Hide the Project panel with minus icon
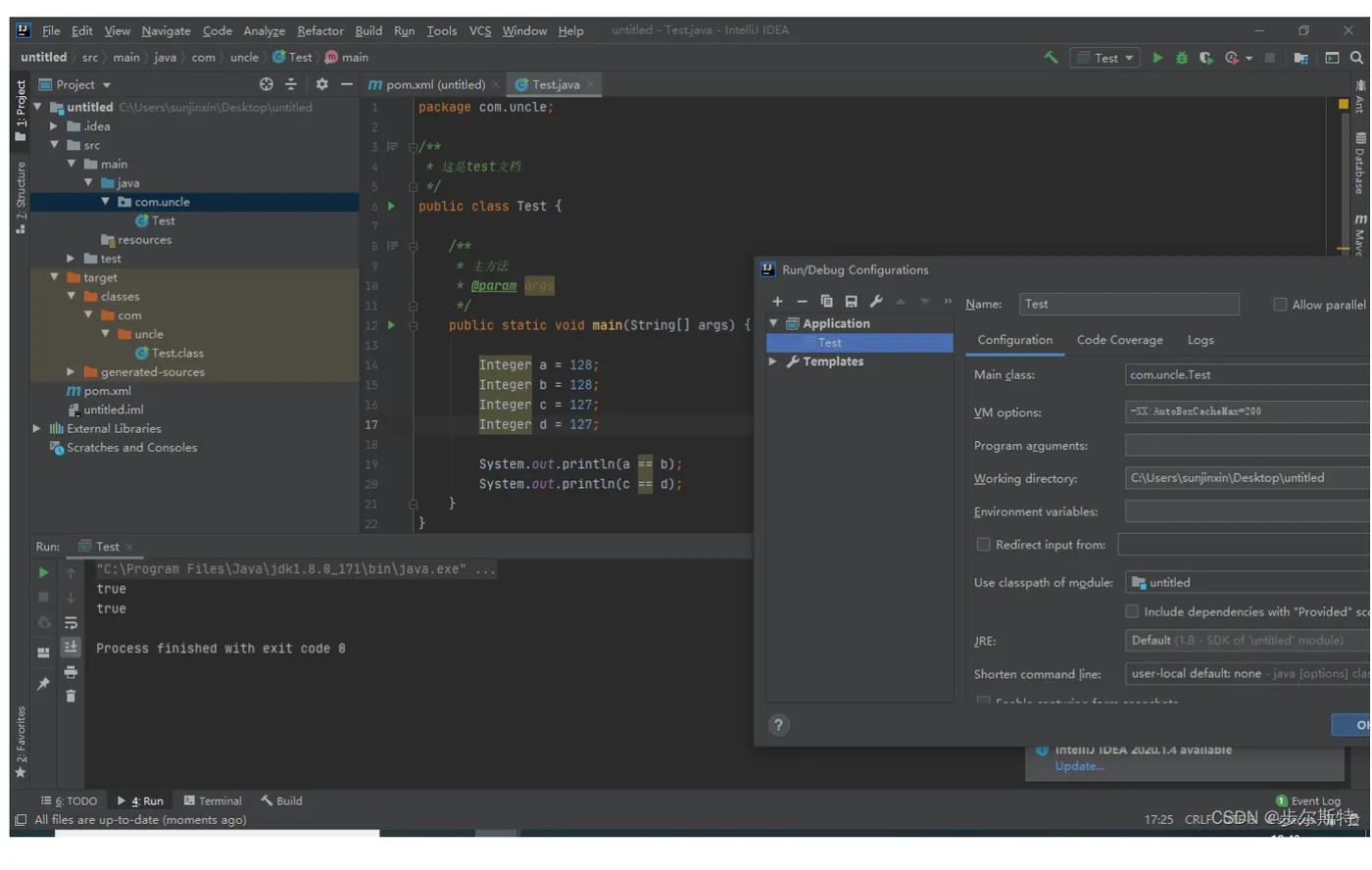Screen dimensions: 1372x870 coord(346,84)
